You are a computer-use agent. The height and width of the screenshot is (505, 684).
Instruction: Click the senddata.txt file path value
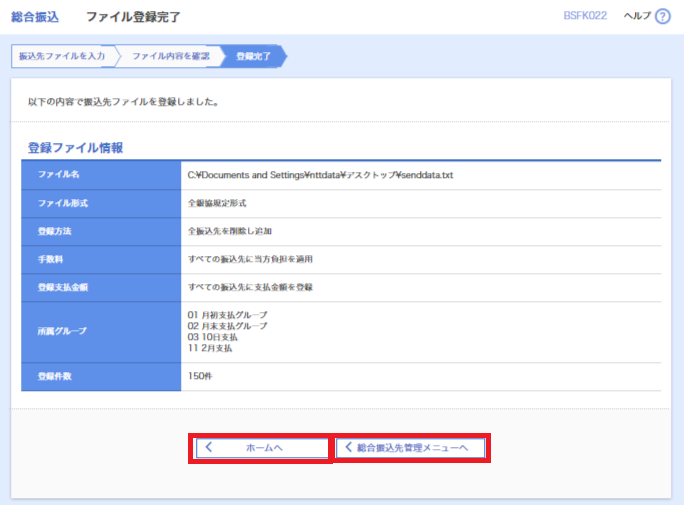click(x=320, y=175)
